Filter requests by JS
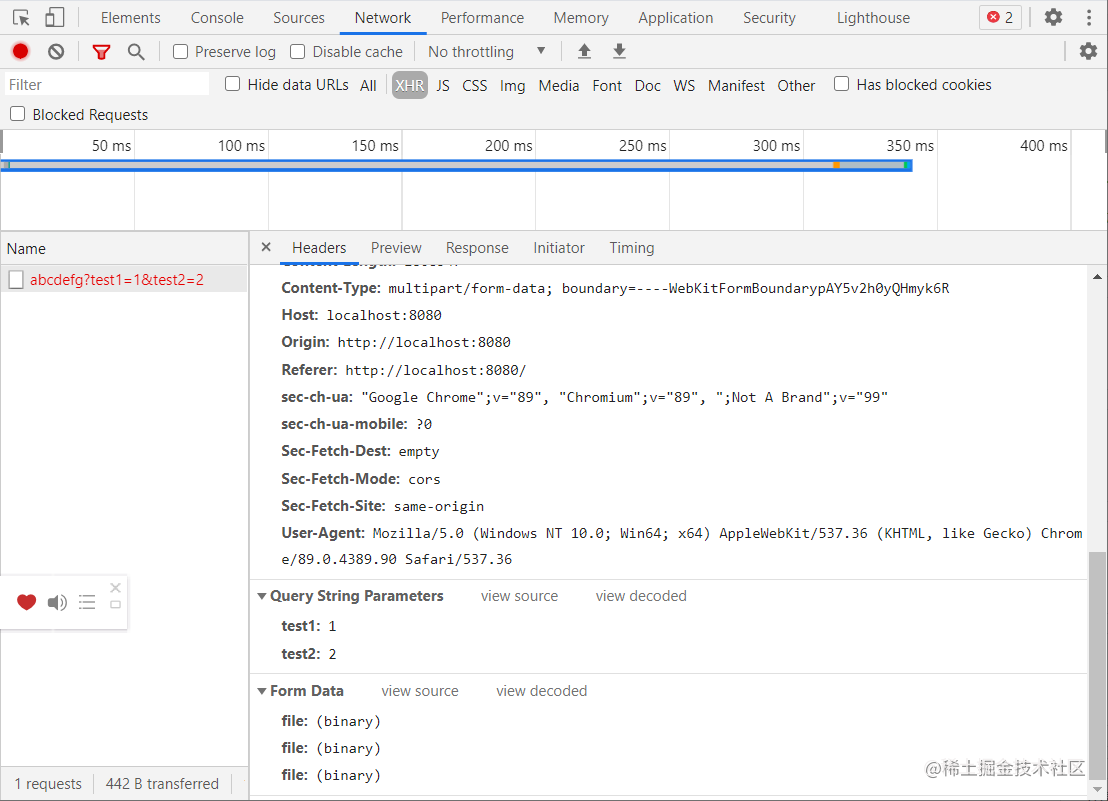Viewport: 1108px width, 801px height. coord(443,85)
